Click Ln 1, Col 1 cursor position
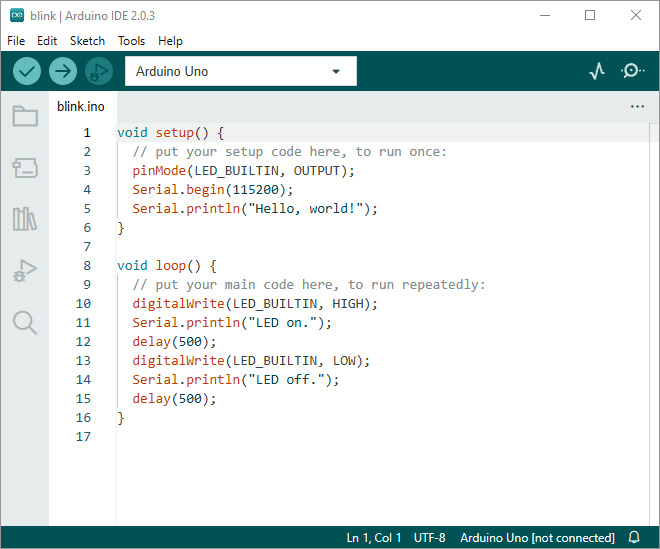The image size is (660, 549). point(374,538)
